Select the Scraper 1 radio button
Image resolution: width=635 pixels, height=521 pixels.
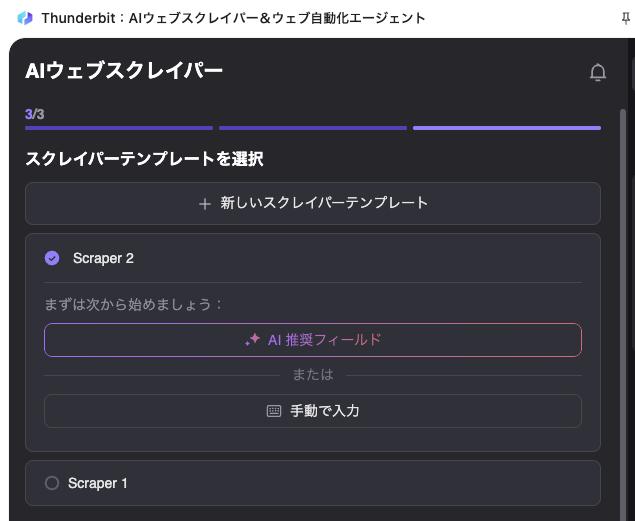(x=52, y=483)
